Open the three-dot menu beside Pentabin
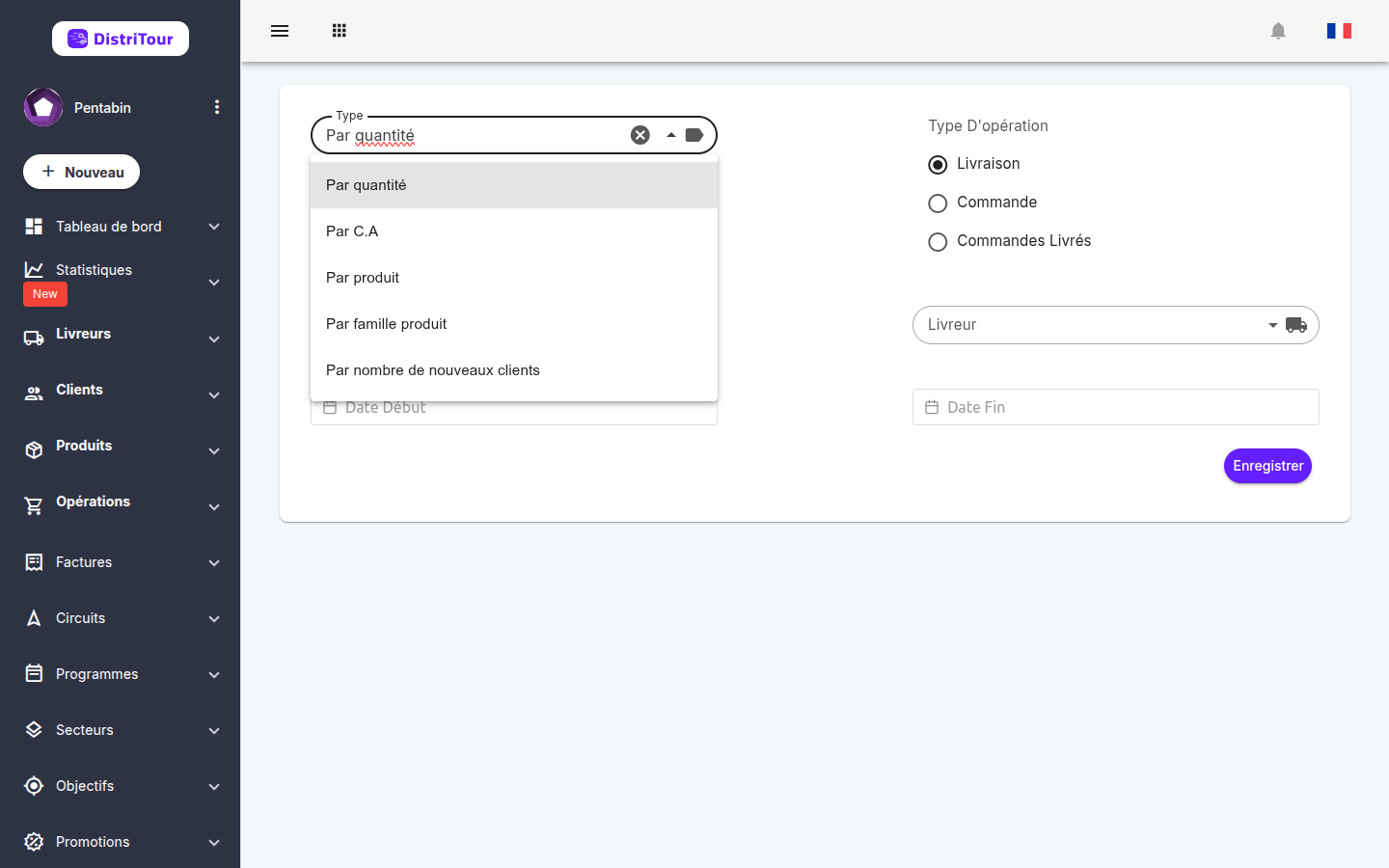1389x868 pixels. coord(217,107)
